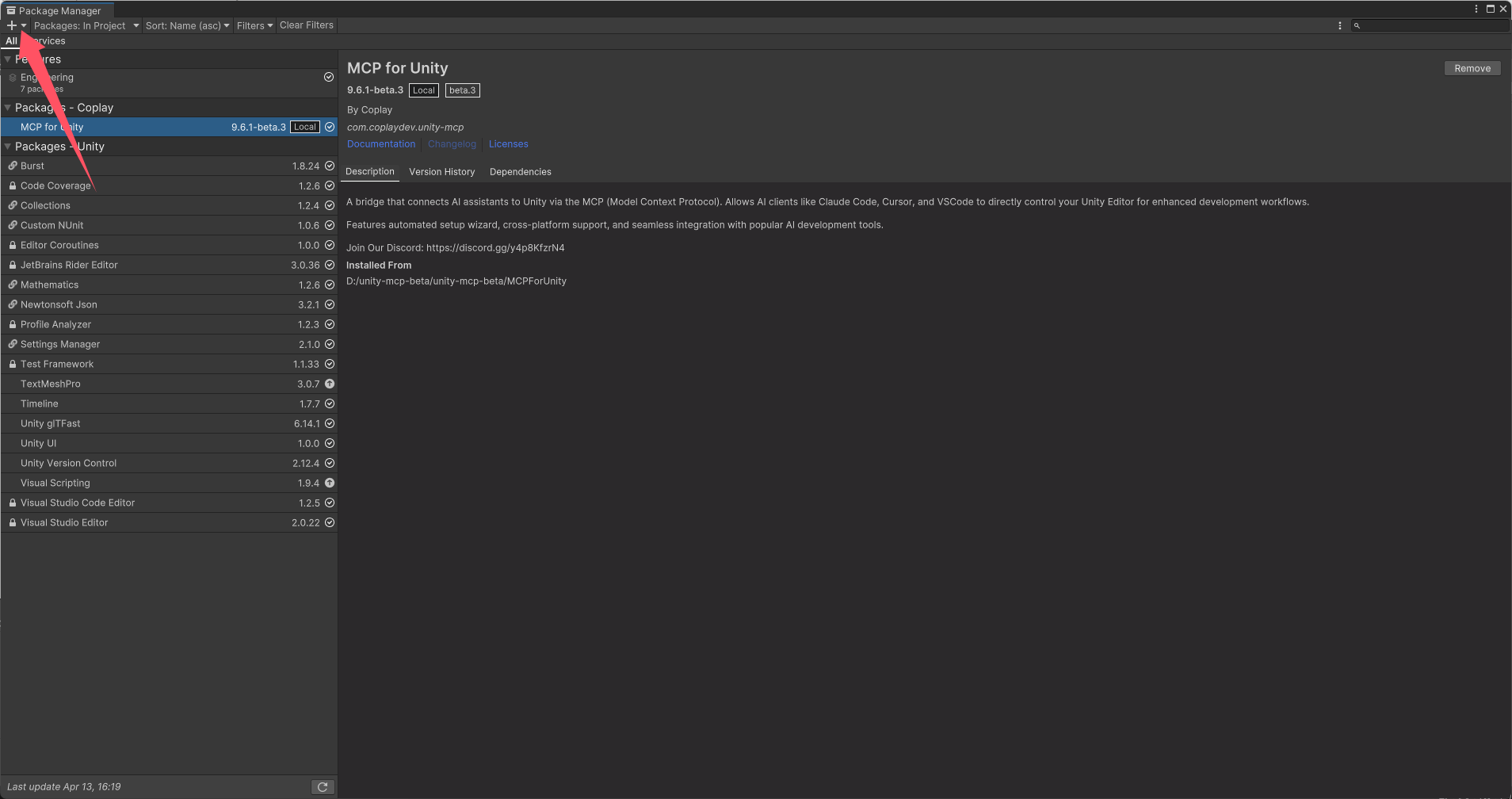
Task: Click the search magnifier icon
Action: pyautogui.click(x=1357, y=25)
